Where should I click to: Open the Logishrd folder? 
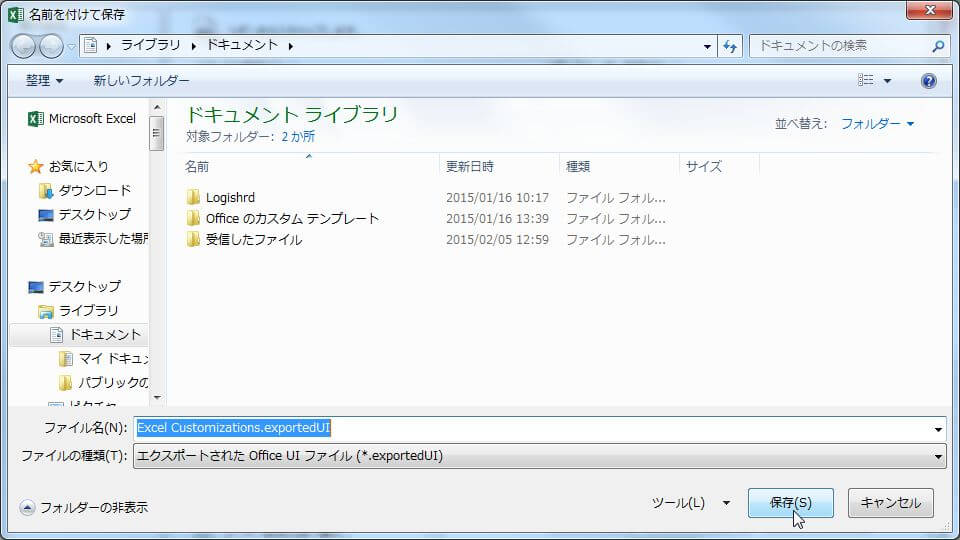[x=229, y=197]
